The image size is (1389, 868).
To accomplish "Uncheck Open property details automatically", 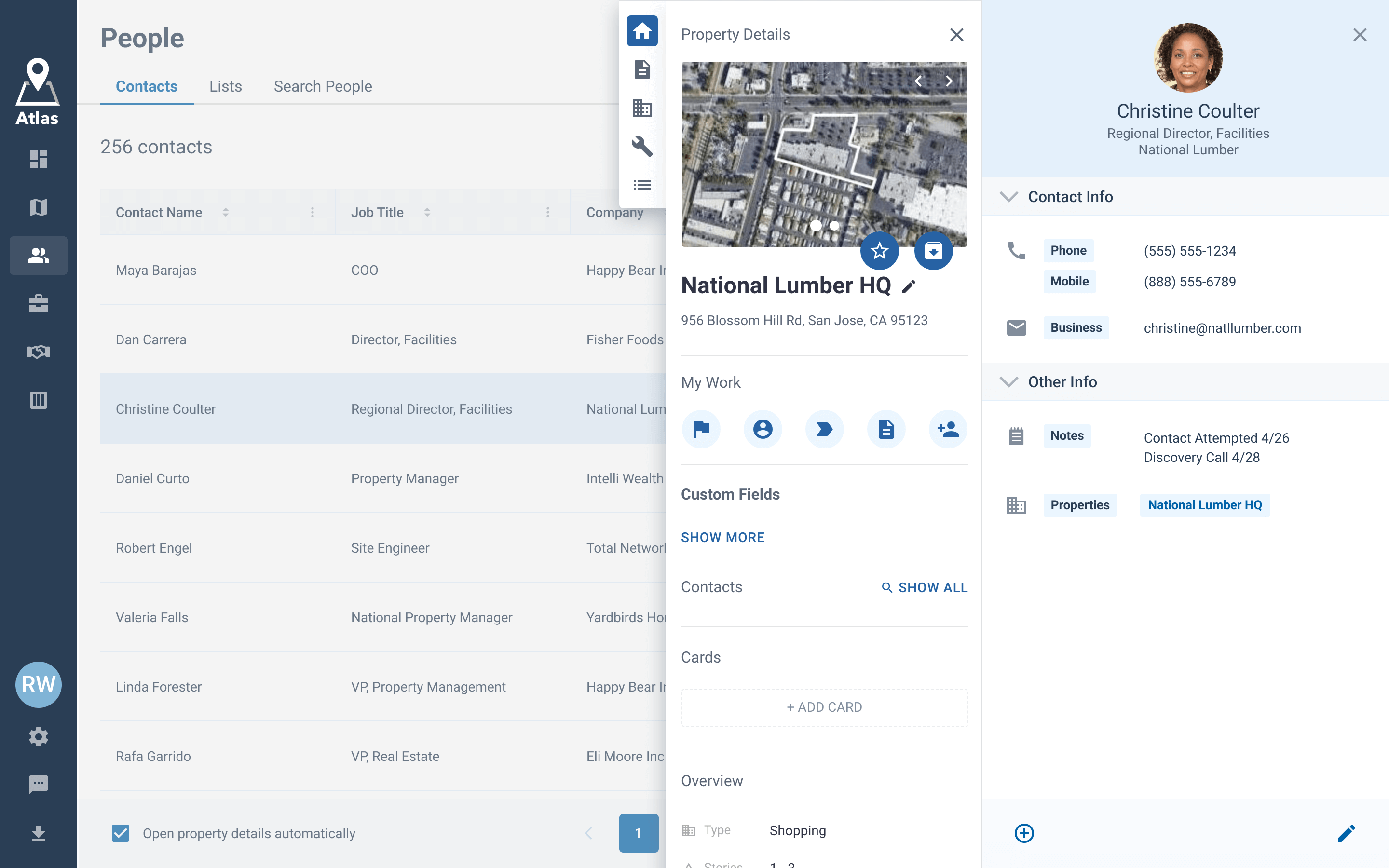I will (x=121, y=833).
